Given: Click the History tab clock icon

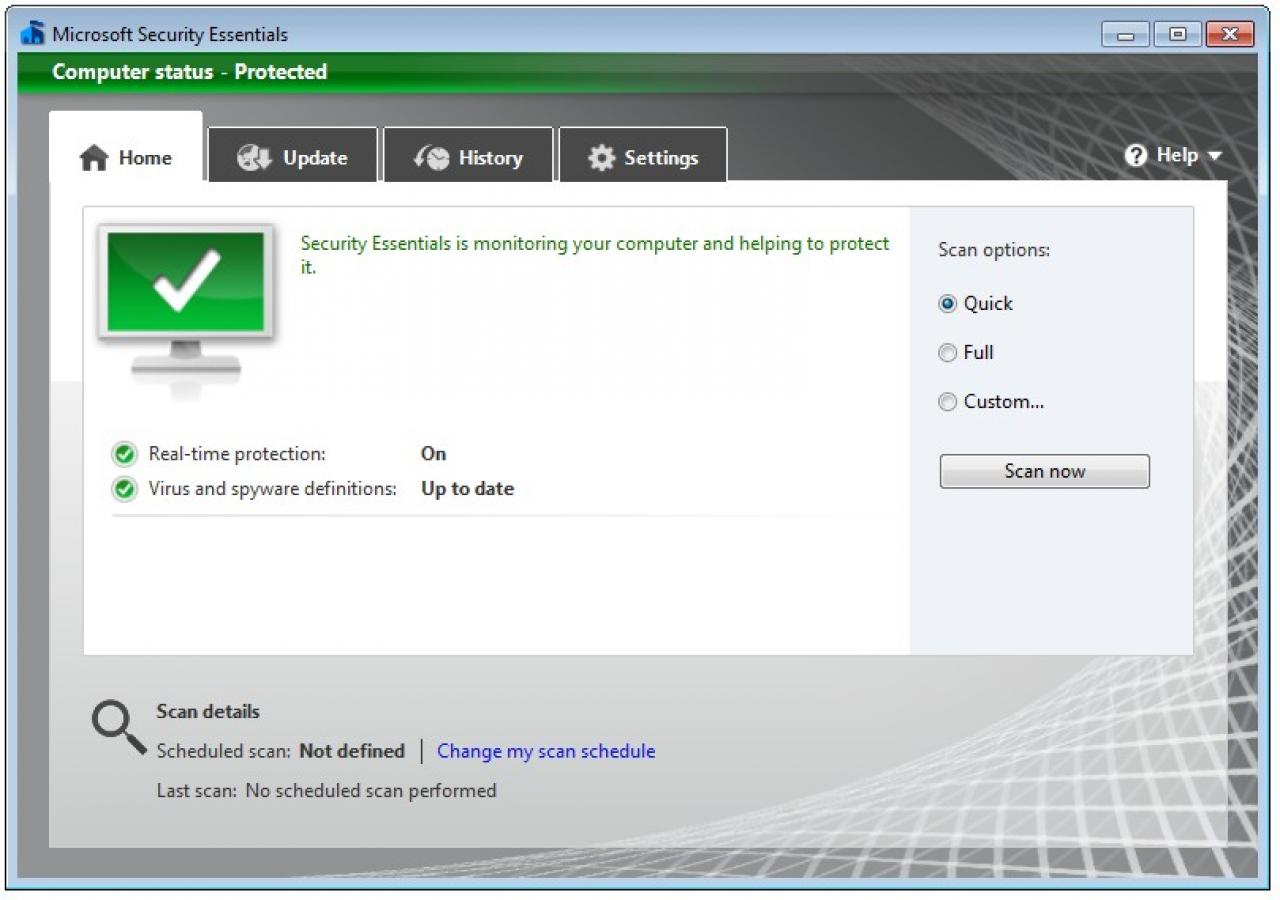Looking at the screenshot, I should pos(432,158).
